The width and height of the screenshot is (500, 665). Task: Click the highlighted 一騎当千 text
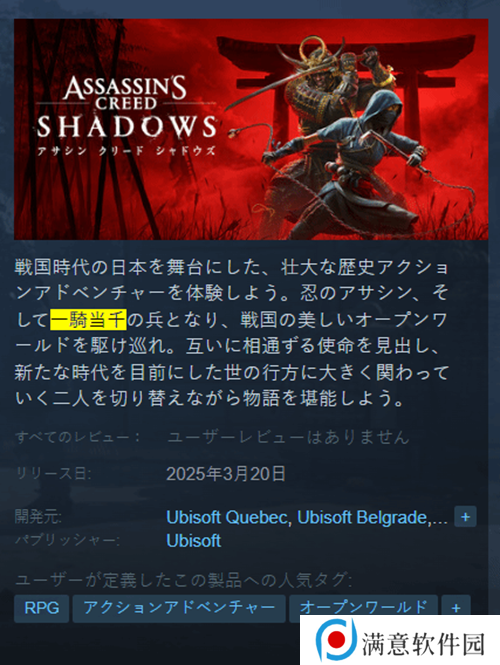coord(88,320)
